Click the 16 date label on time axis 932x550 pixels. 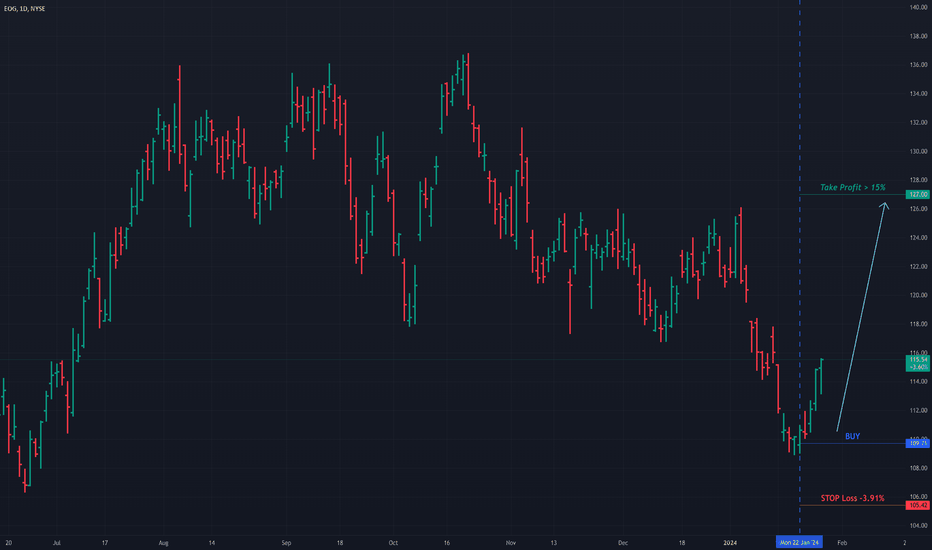446,543
